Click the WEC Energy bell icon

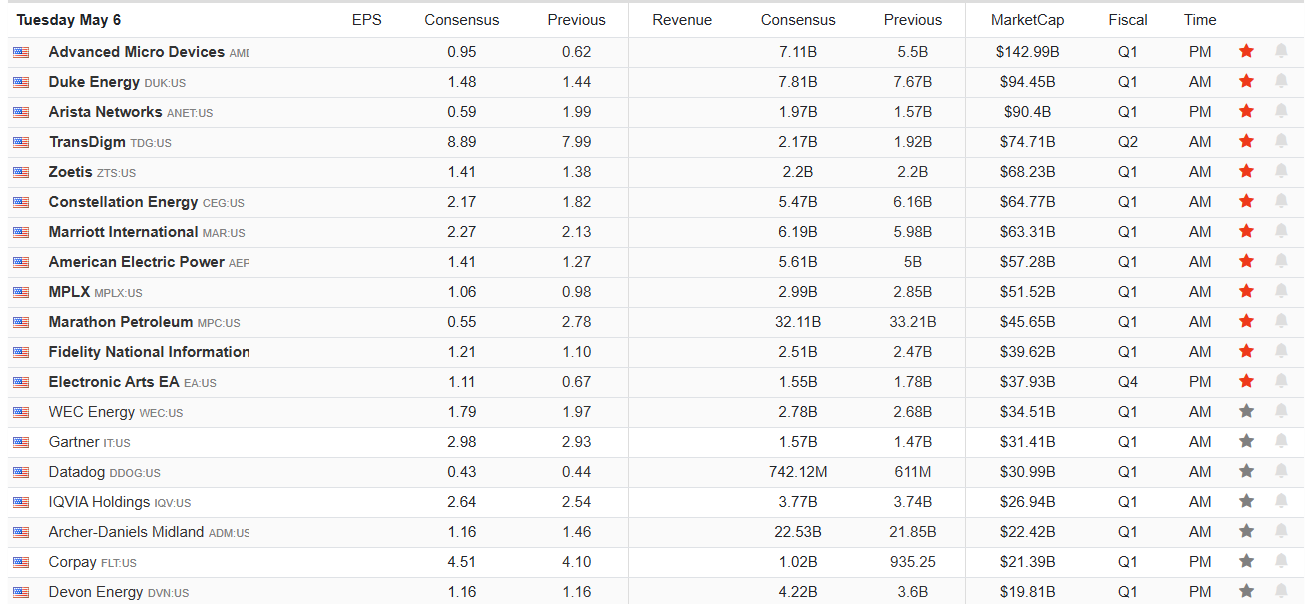click(x=1281, y=411)
